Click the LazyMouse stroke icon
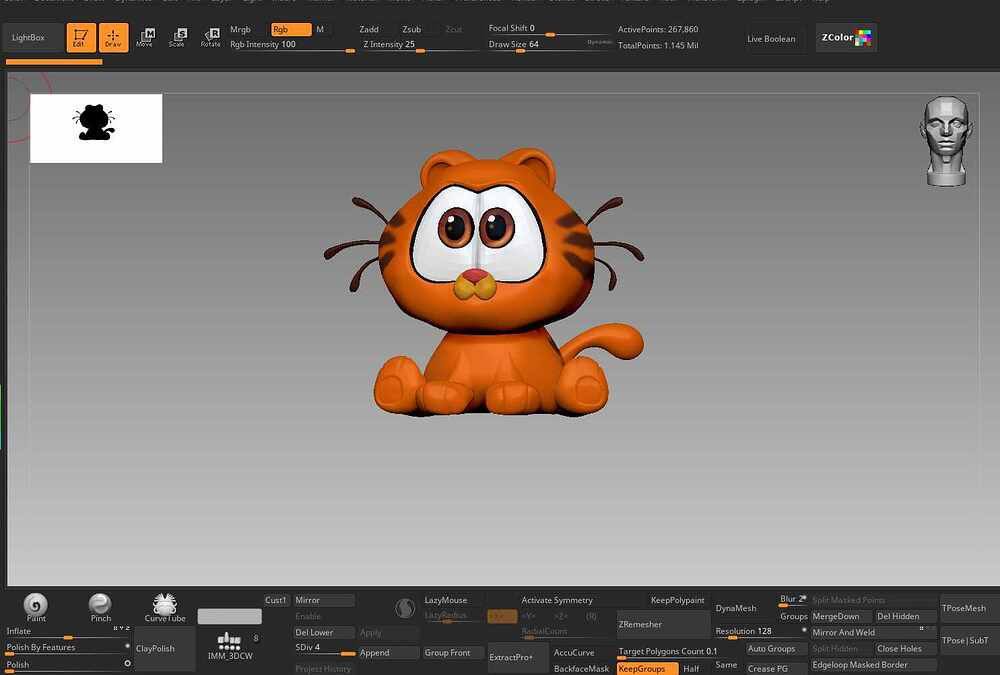Viewport: 1000px width, 675px height. [x=405, y=608]
